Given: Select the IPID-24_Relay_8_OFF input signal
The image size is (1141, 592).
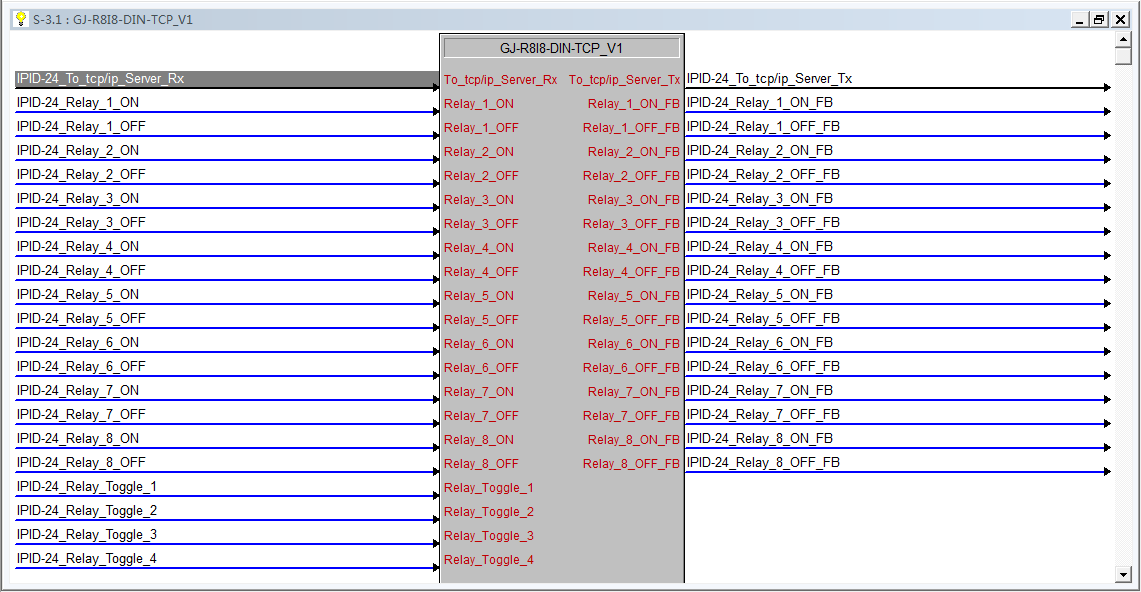Looking at the screenshot, I should click(x=226, y=463).
